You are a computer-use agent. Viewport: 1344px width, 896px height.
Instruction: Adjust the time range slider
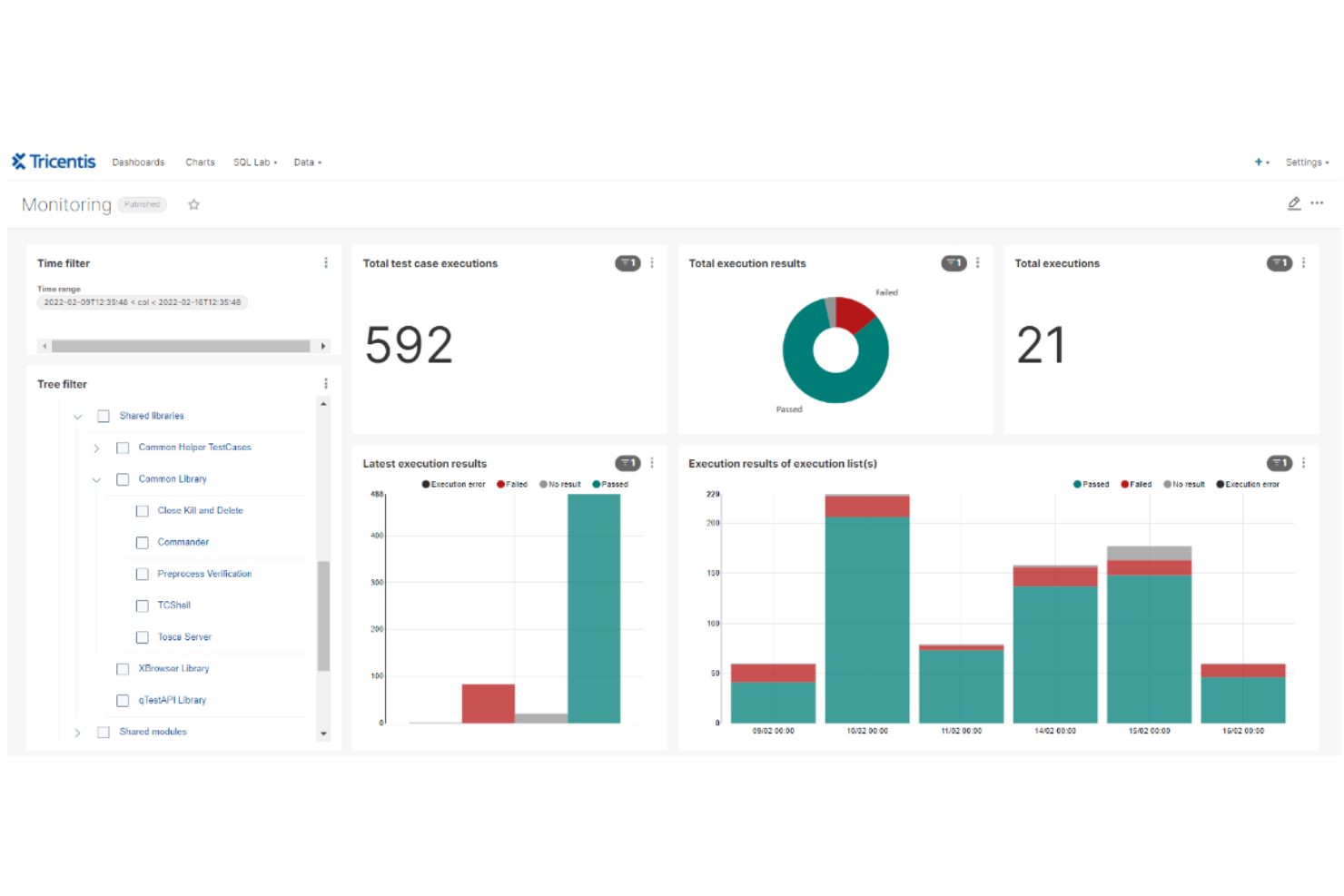(x=182, y=346)
